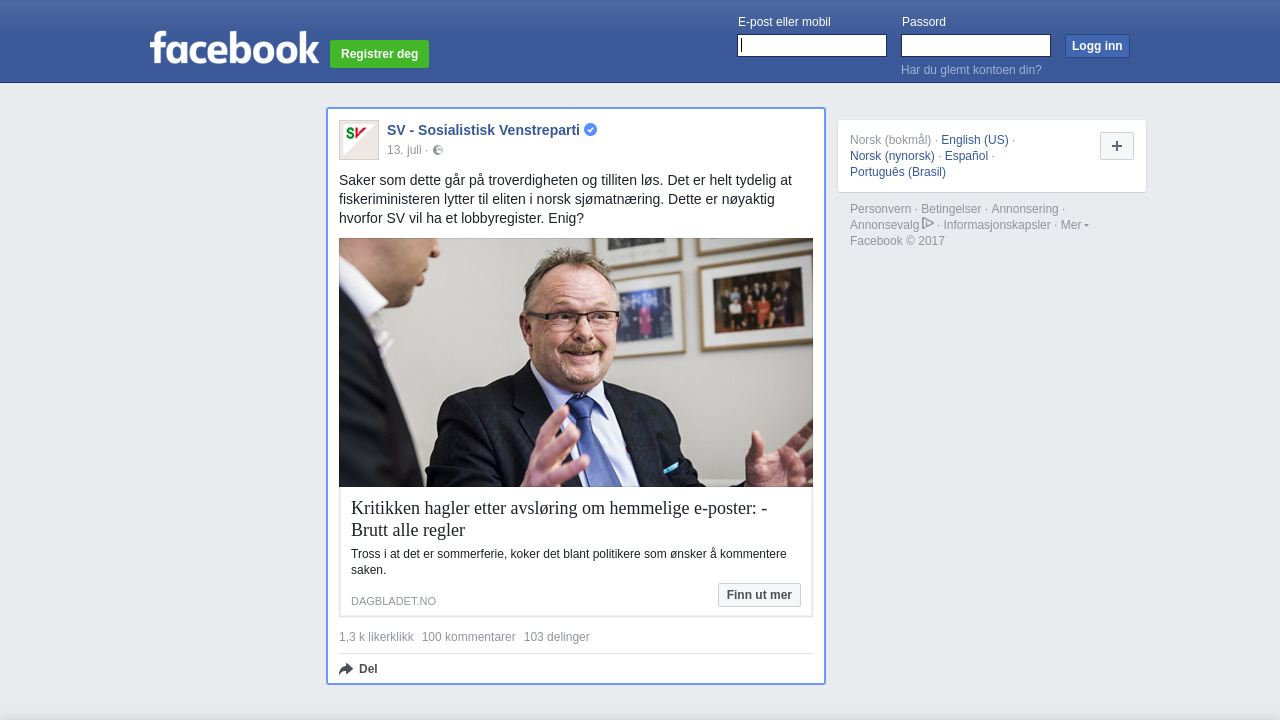Image resolution: width=1280 pixels, height=720 pixels.
Task: Select Norsk (nynorsk) language
Action: [x=892, y=156]
